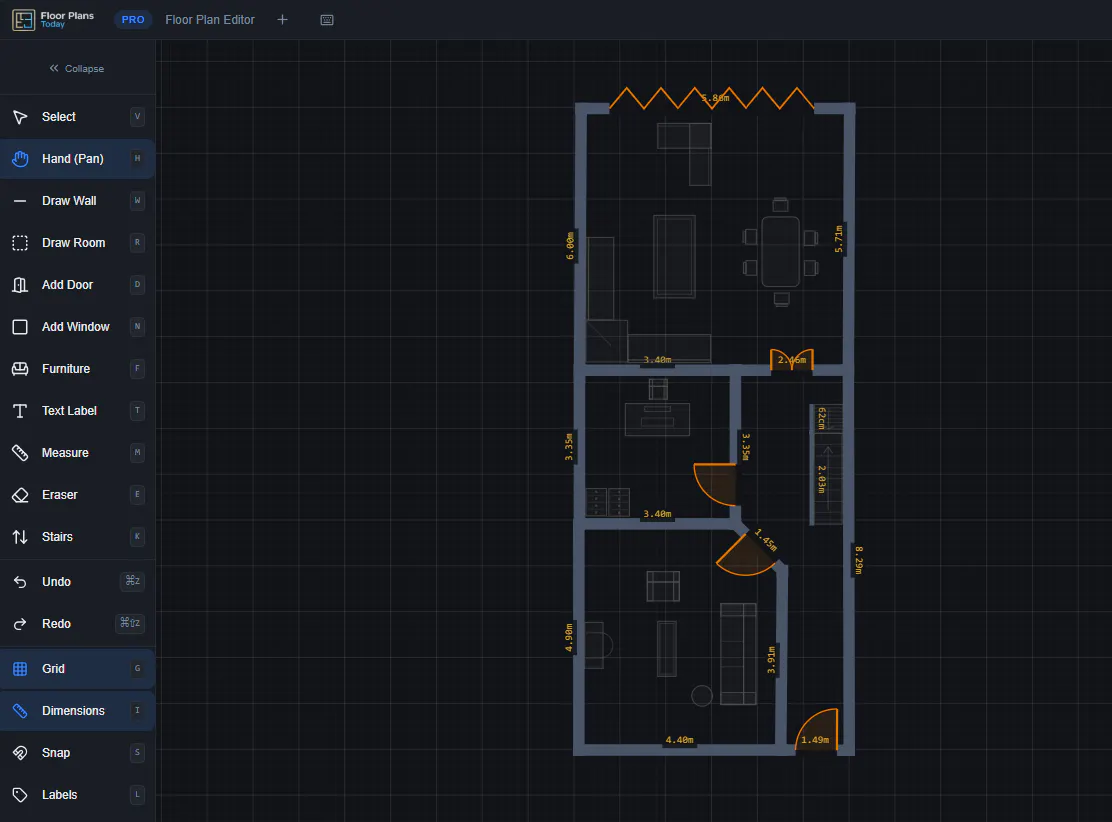Open the Furniture tool
This screenshot has height=822, width=1112.
point(77,369)
